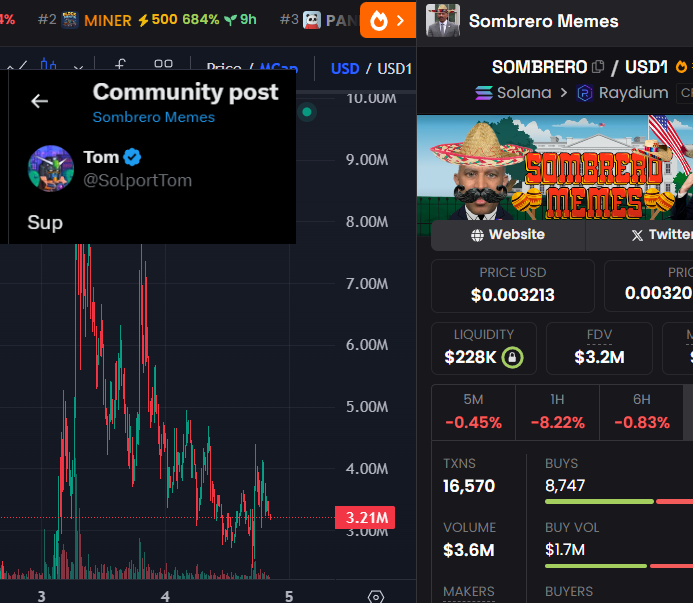This screenshot has height=603, width=693.
Task: Switch the chart to MCap
Action: (x=279, y=68)
